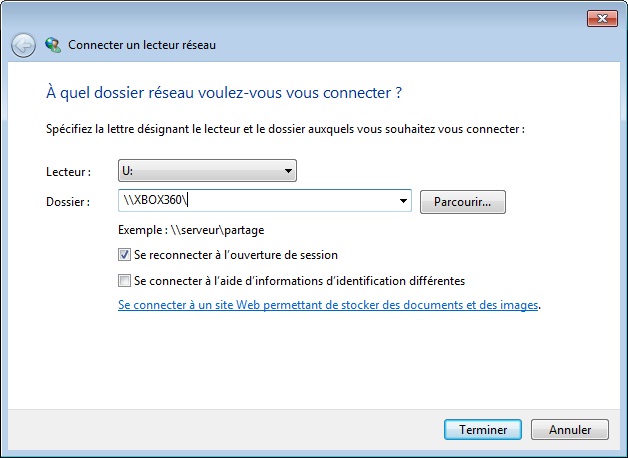The image size is (628, 458).
Task: Cancel the dialog with Annuler
Action: pos(570,430)
